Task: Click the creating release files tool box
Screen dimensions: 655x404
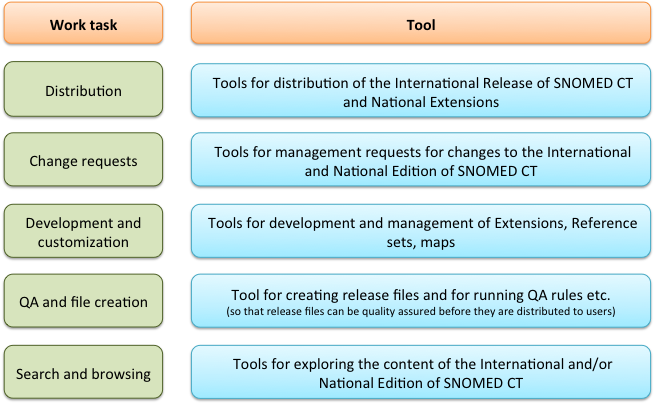Action: coord(421,302)
